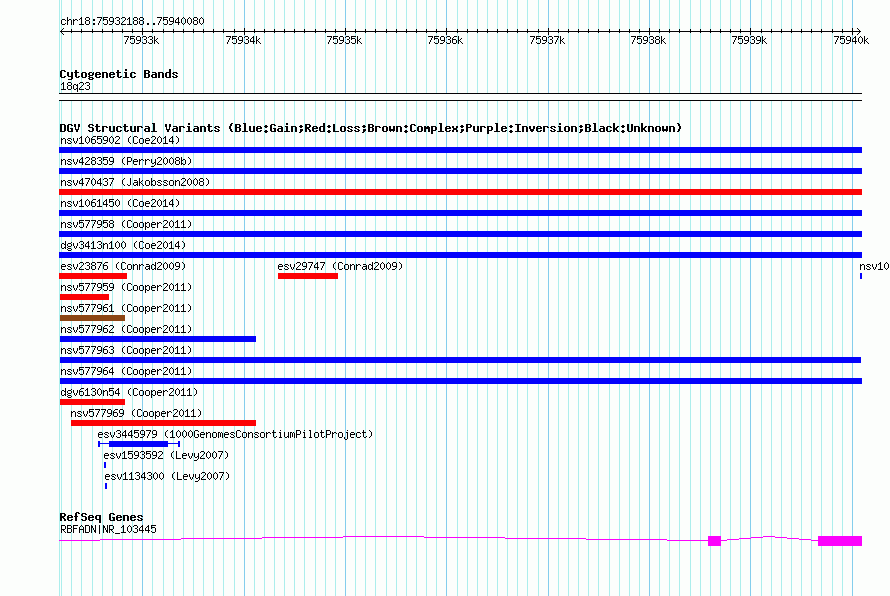Select the red esv23876 loss bar
Screen dimensions: 890x596
point(93,276)
